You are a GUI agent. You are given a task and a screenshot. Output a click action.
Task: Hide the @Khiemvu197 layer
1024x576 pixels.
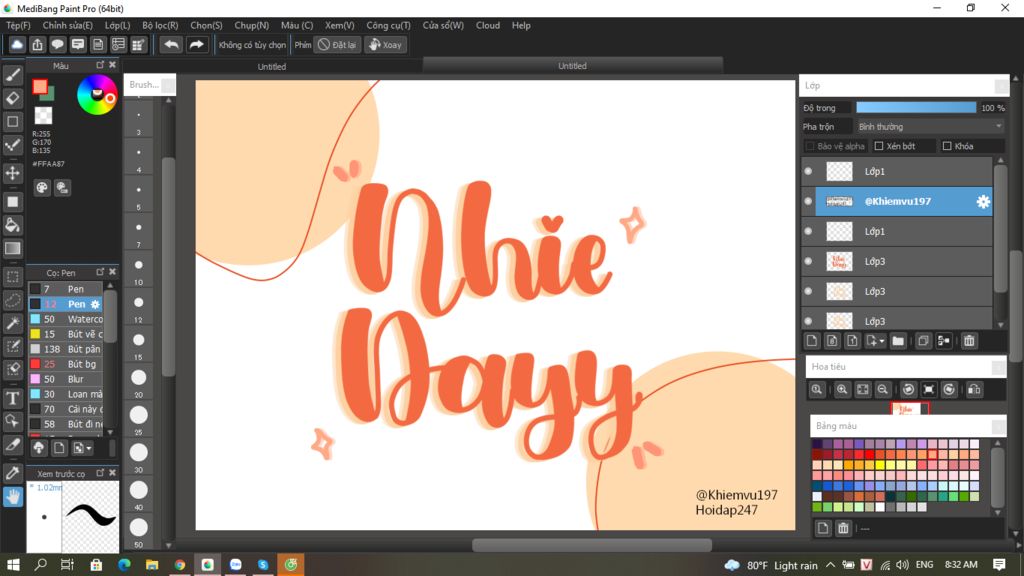click(x=808, y=201)
